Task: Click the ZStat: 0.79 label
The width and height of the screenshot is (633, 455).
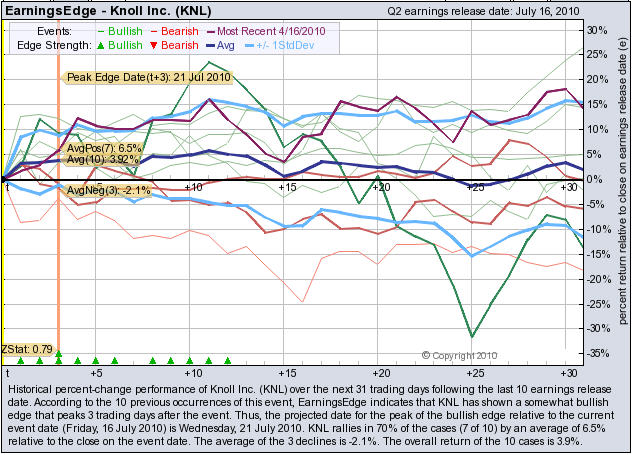Action: 27,349
